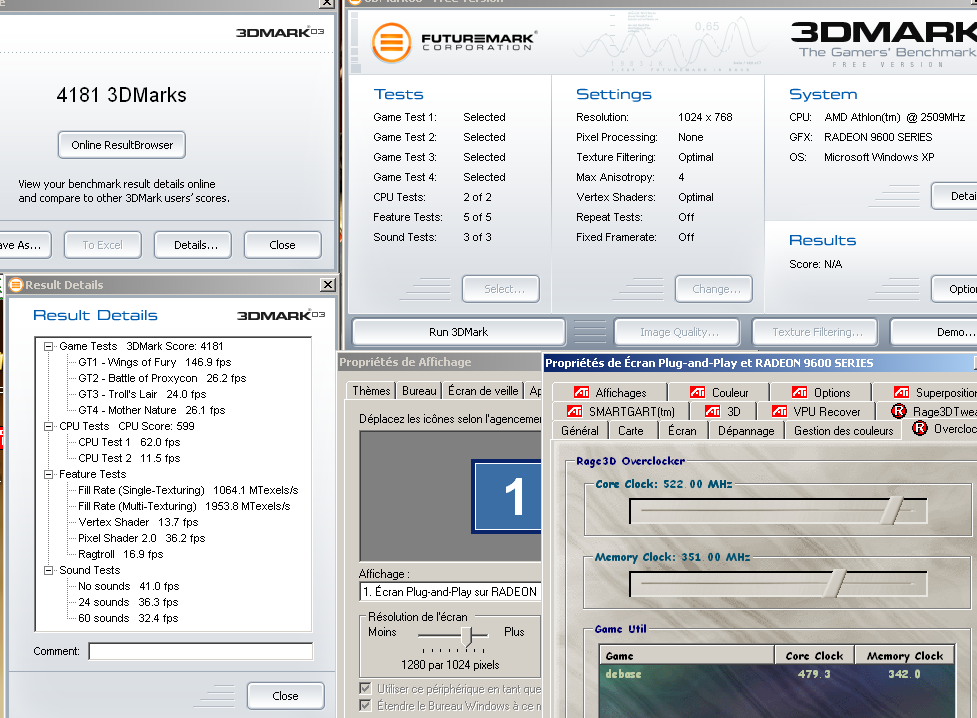977x718 pixels.
Task: Switch to the Bureau tab
Action: coord(419,391)
